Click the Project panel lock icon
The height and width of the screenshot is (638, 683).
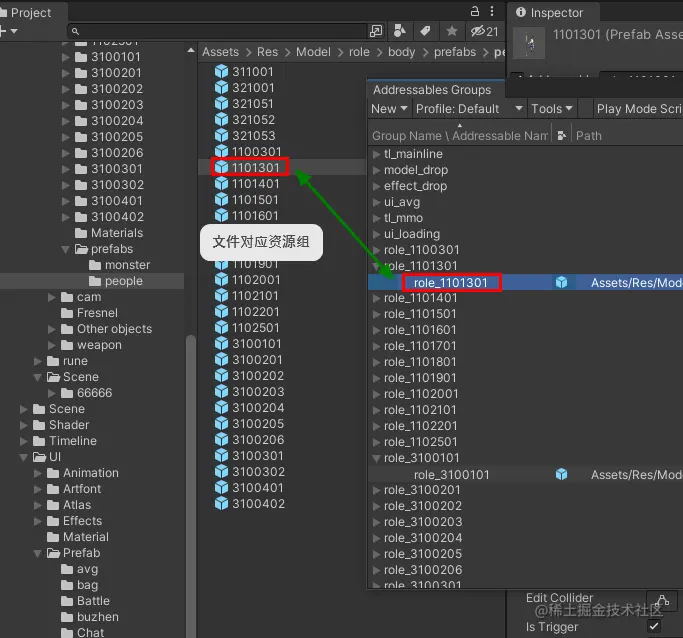(475, 11)
